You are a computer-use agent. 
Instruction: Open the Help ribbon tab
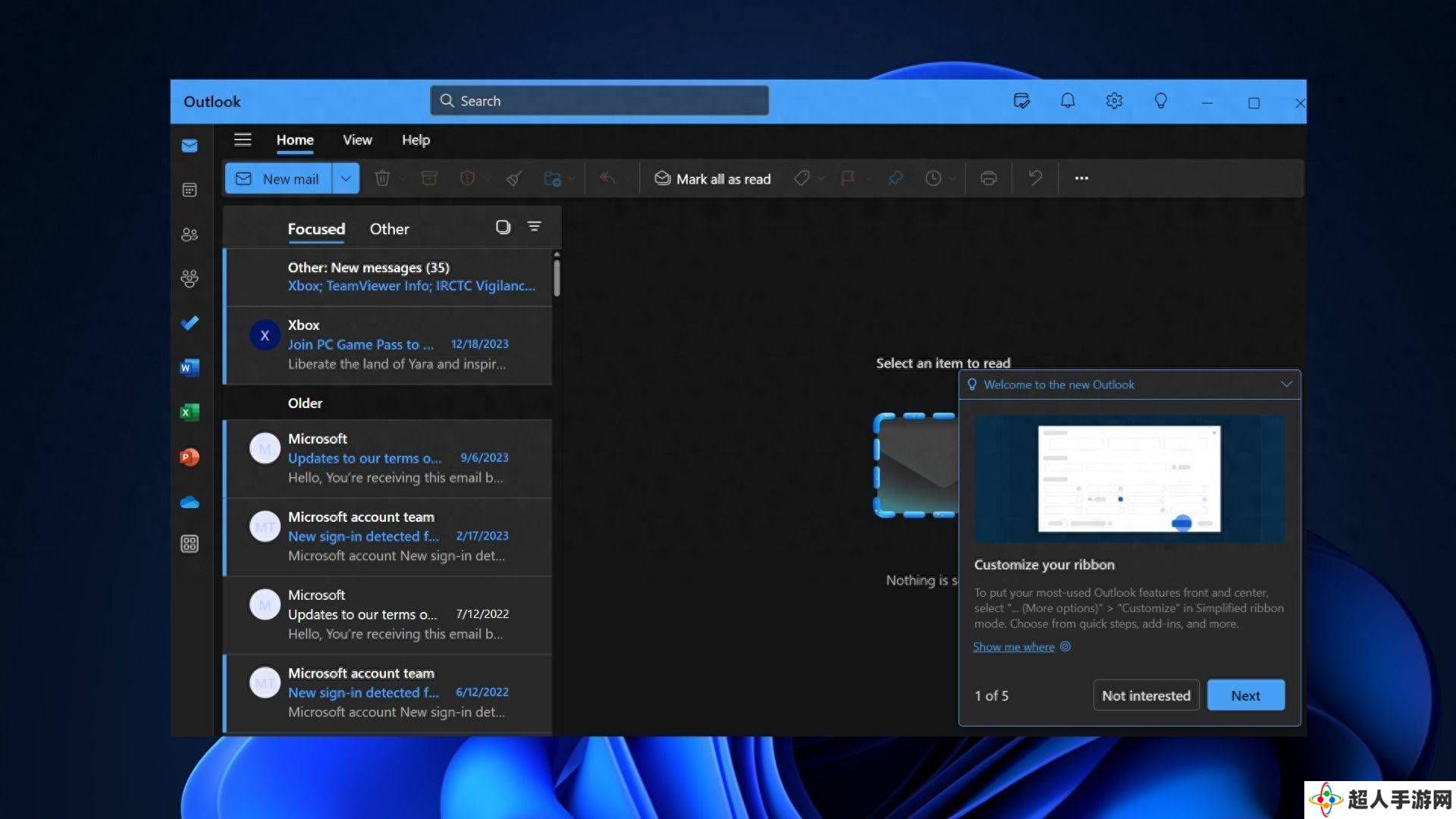(x=416, y=140)
